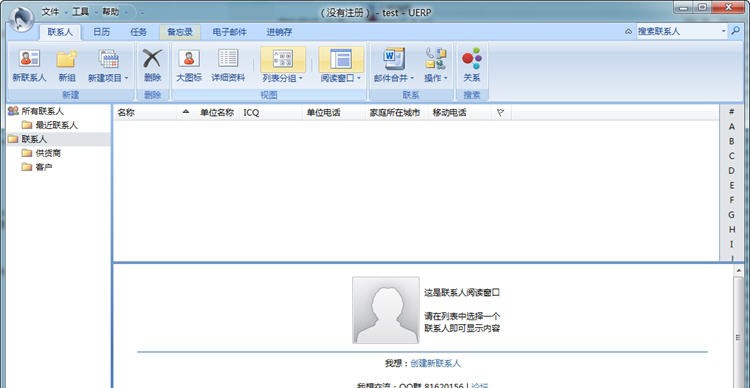750x388 pixels.
Task: Open the 阅读窗口 dropdown label
Action: pos(341,78)
